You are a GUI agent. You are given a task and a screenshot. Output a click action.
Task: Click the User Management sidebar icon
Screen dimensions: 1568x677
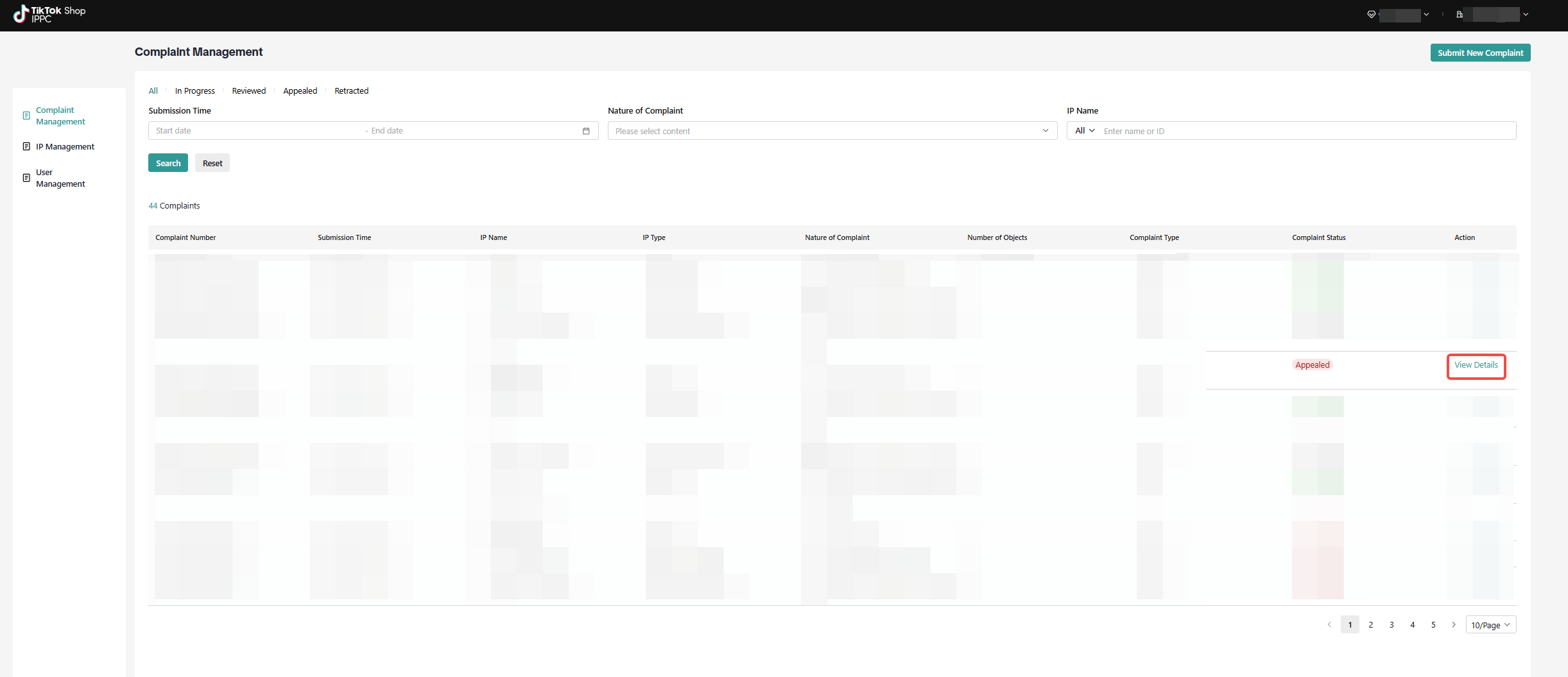(26, 178)
